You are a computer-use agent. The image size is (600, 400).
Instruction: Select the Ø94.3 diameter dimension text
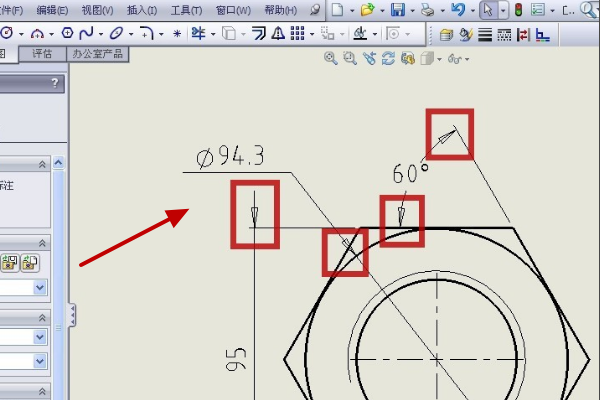click(x=230, y=157)
